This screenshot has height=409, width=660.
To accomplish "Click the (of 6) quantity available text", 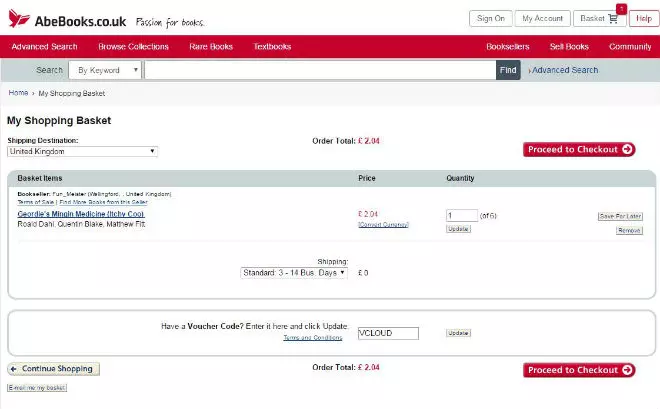I will pyautogui.click(x=488, y=216).
